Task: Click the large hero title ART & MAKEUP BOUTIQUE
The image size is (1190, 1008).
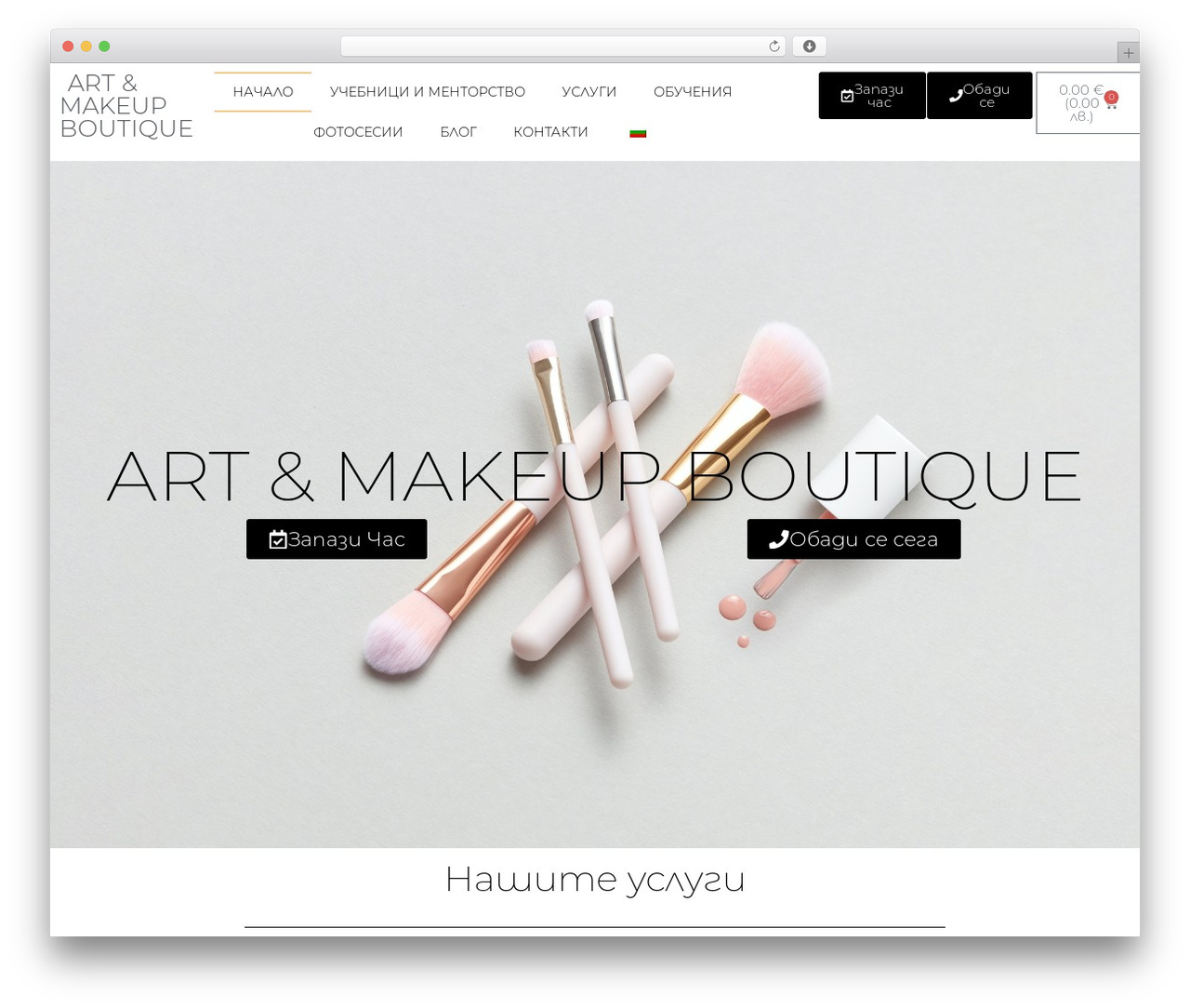Action: tap(594, 477)
